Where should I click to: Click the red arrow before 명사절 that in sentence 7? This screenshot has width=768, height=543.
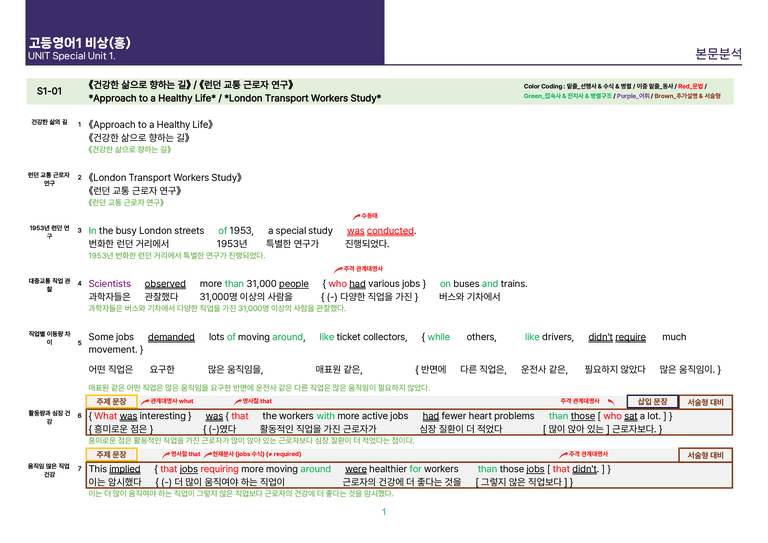coord(166,455)
